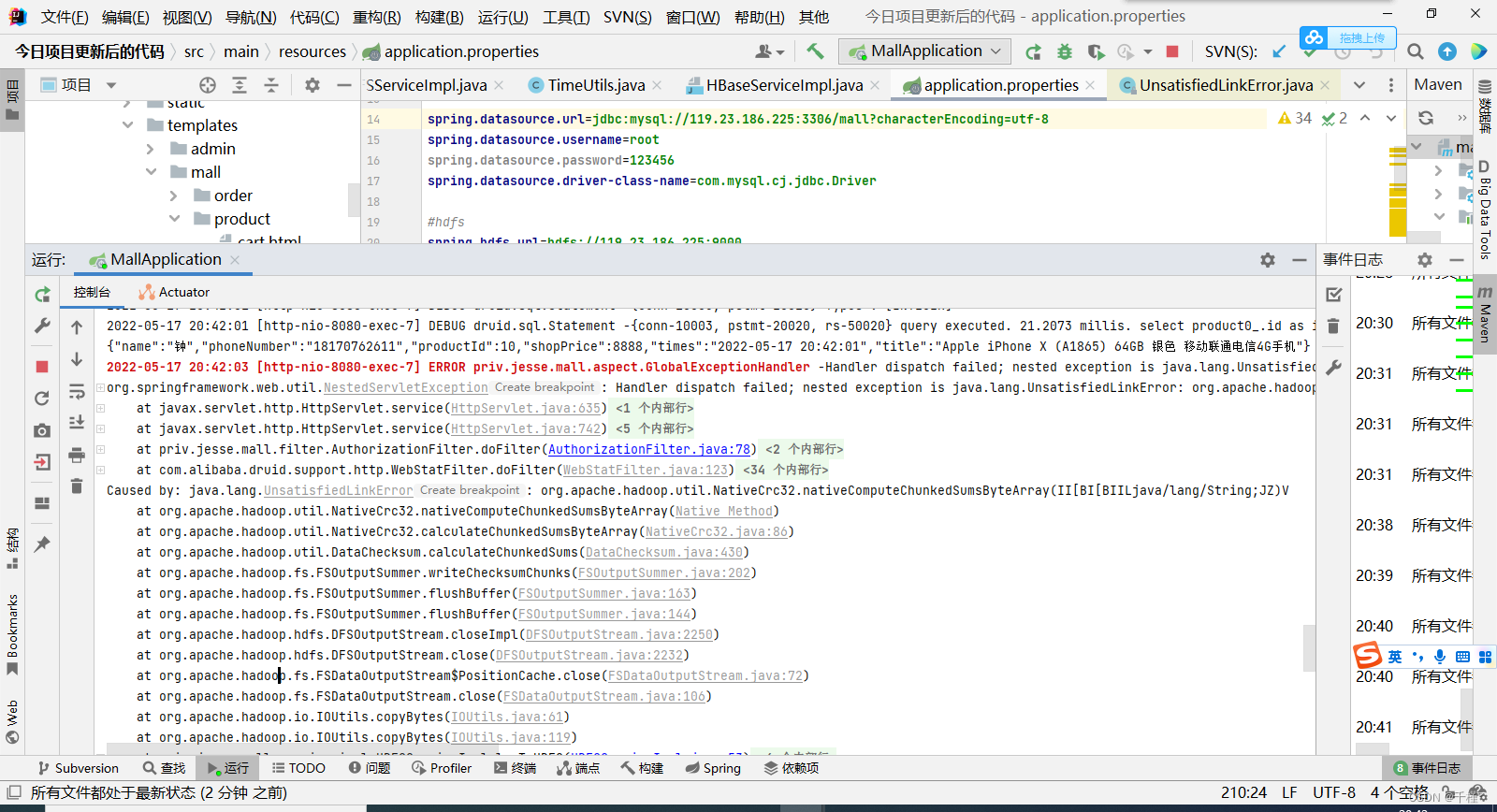Open TODO tool window
The width and height of the screenshot is (1497, 812).
(x=298, y=768)
